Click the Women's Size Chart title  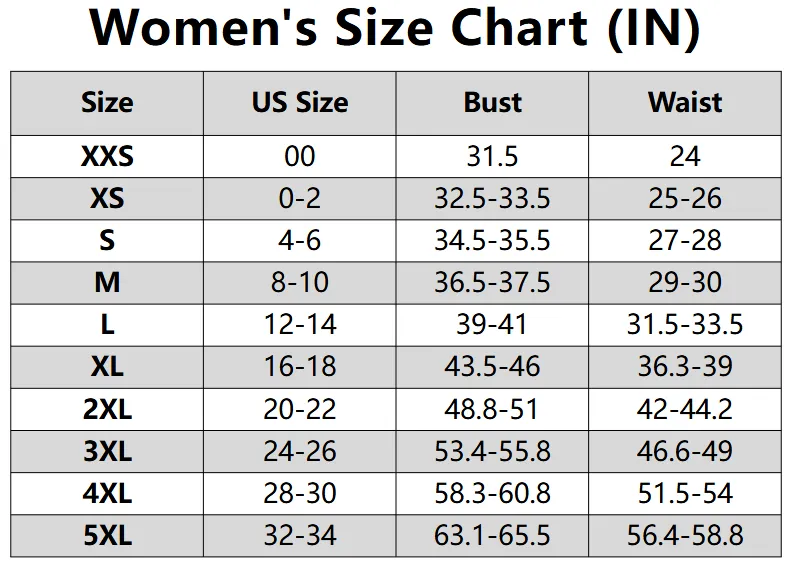click(395, 30)
